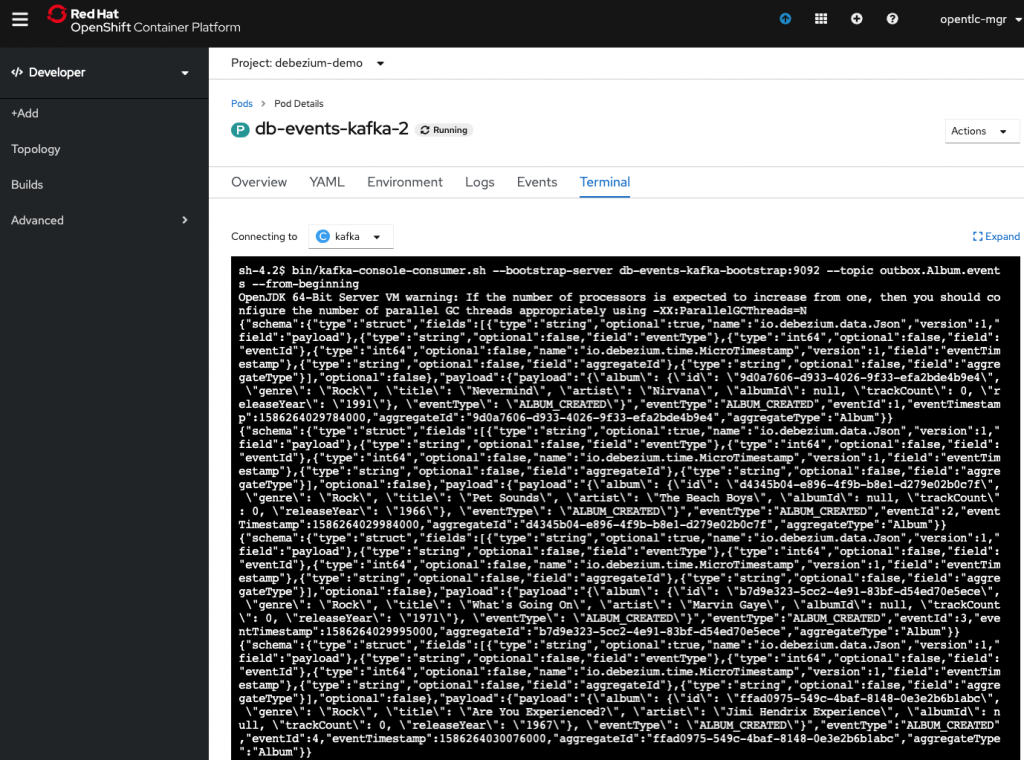Open the Developer perspective switcher
The height and width of the screenshot is (760, 1024).
click(100, 73)
